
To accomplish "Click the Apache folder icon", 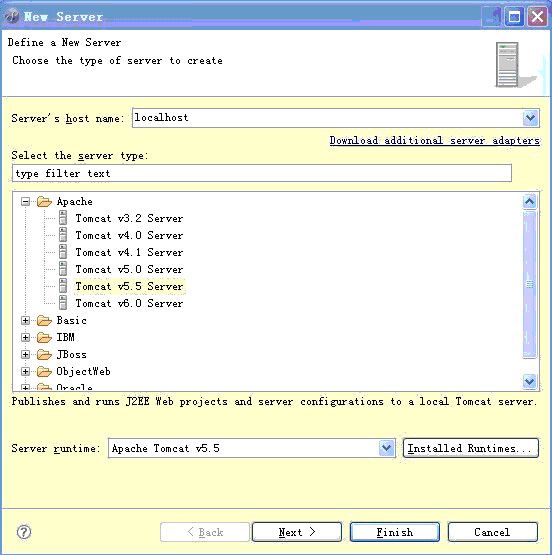I will (x=45, y=202).
